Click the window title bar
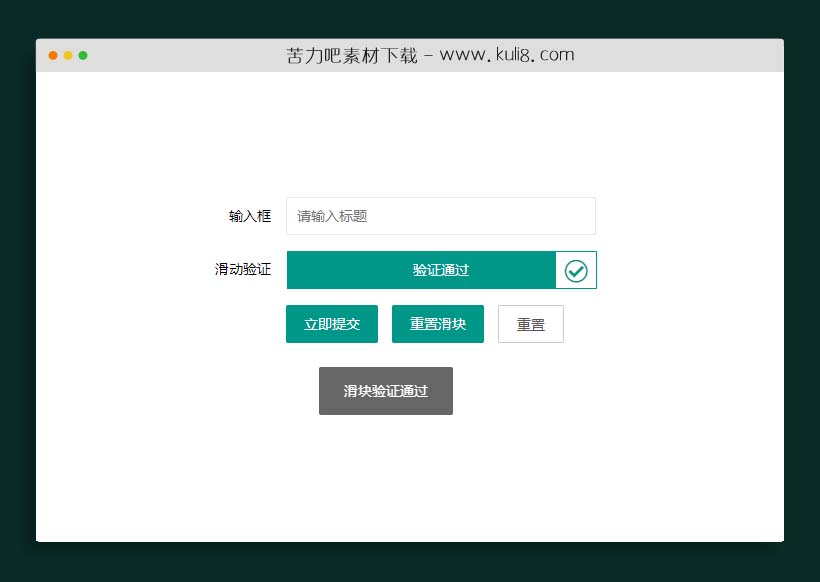 [410, 55]
